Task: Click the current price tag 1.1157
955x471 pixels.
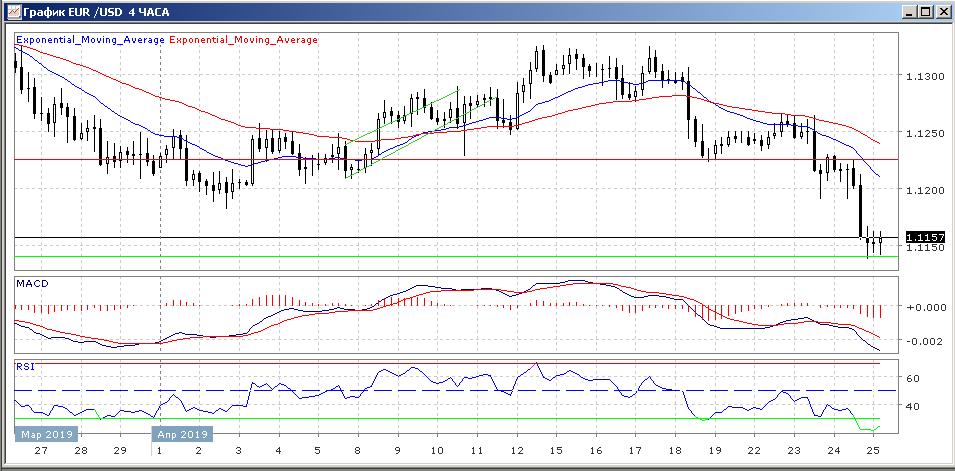Action: pos(924,237)
